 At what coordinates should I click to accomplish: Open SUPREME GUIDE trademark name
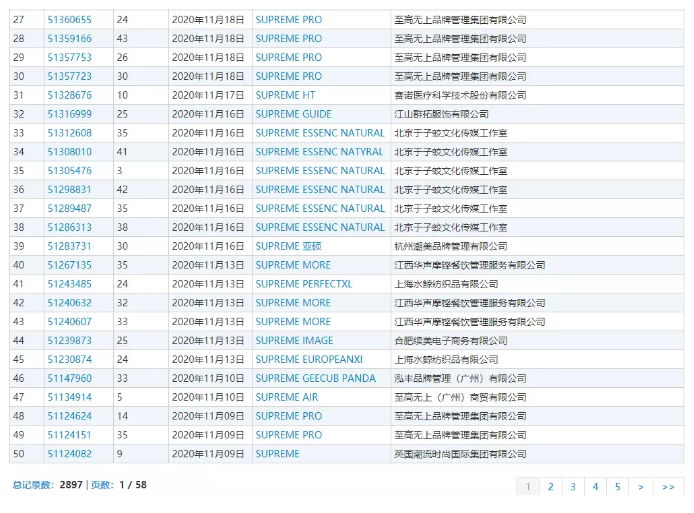point(293,114)
